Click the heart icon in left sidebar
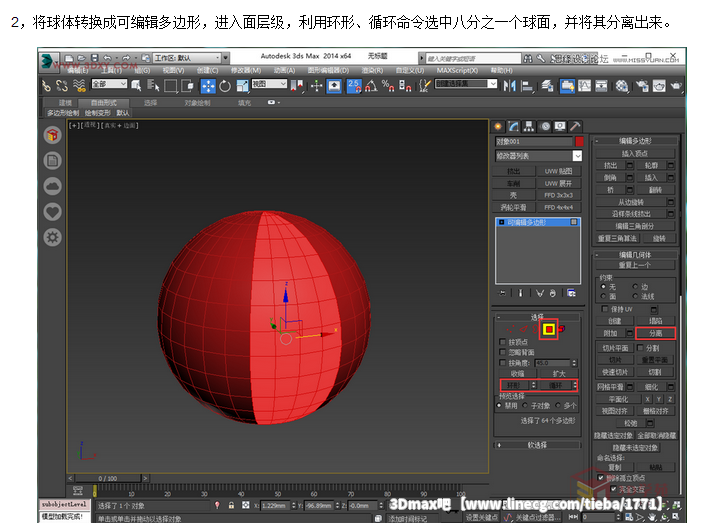Screen dimensions: 702x523 pyautogui.click(x=52, y=212)
